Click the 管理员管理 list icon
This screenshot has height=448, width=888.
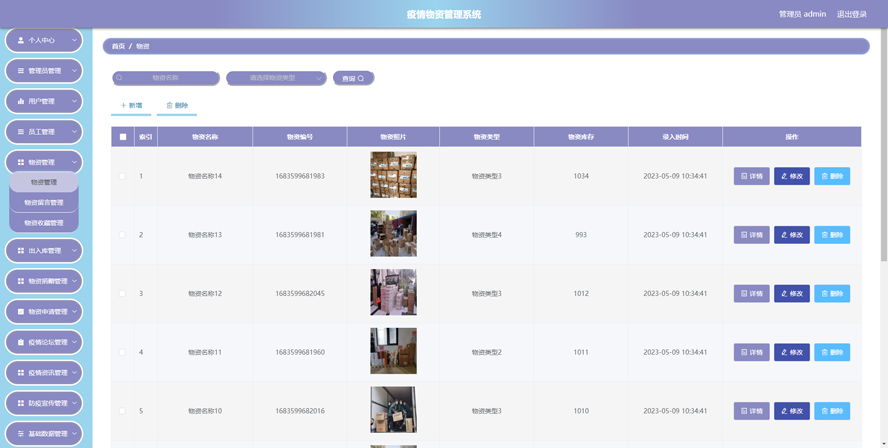click(21, 71)
